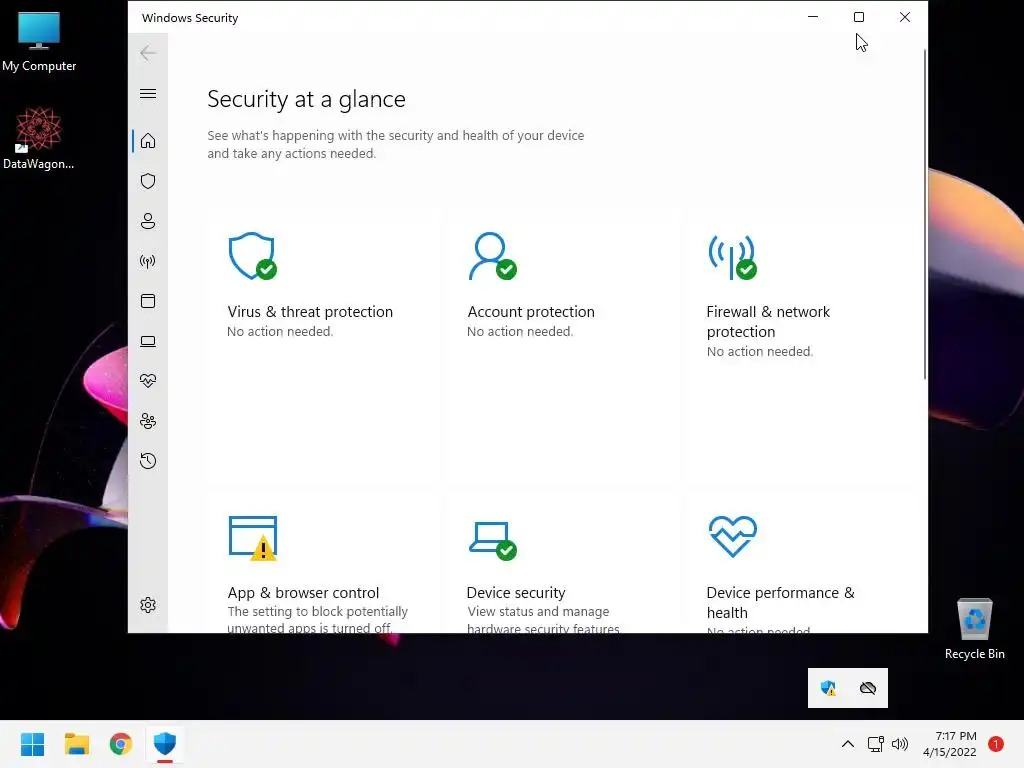Open Account protection person icon in sidebar

pos(148,221)
